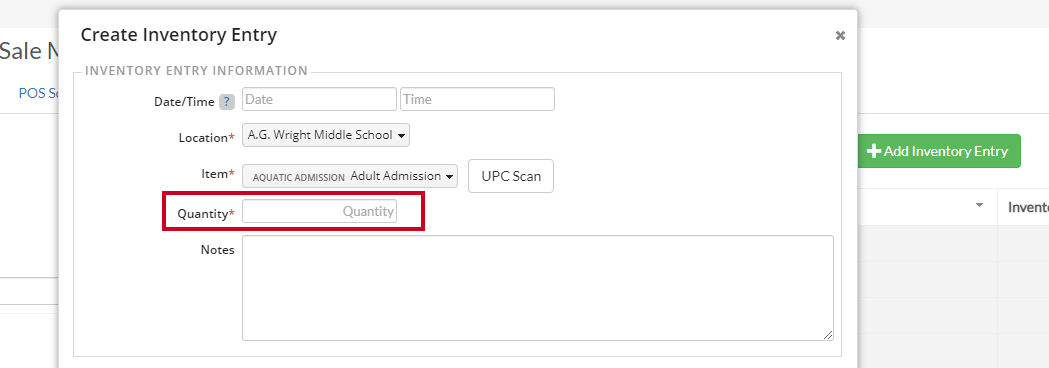Focus the Date input field
1049x368 pixels.
[319, 99]
